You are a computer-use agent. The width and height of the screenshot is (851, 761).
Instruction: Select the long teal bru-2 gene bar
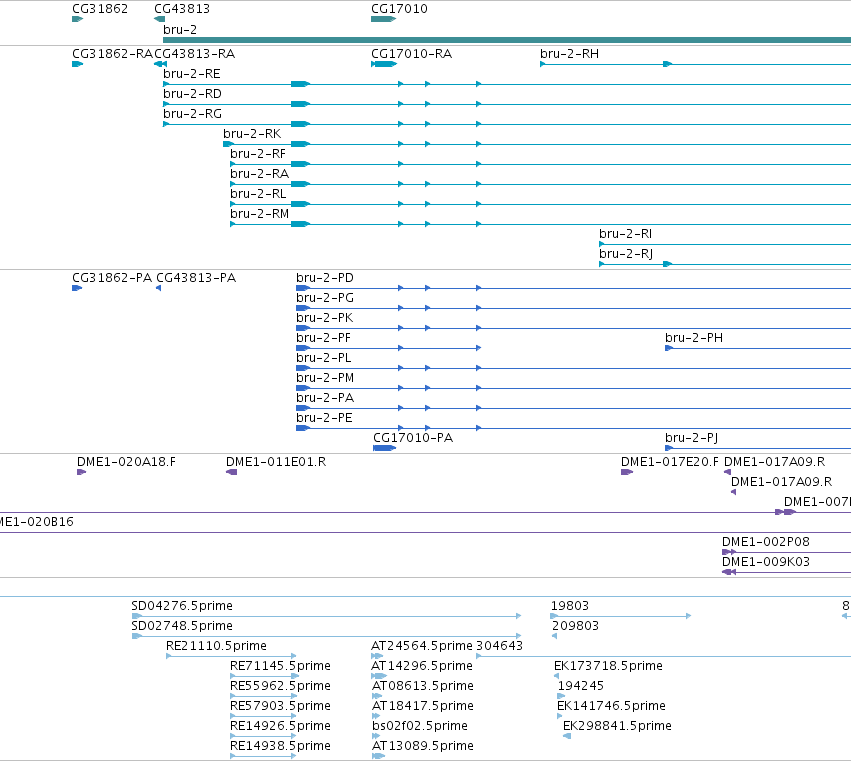coord(507,40)
